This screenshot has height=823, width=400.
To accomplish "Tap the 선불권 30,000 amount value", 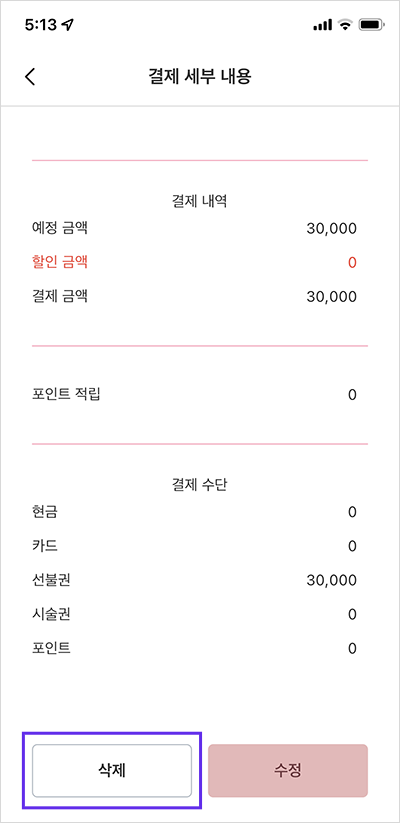I will 331,580.
